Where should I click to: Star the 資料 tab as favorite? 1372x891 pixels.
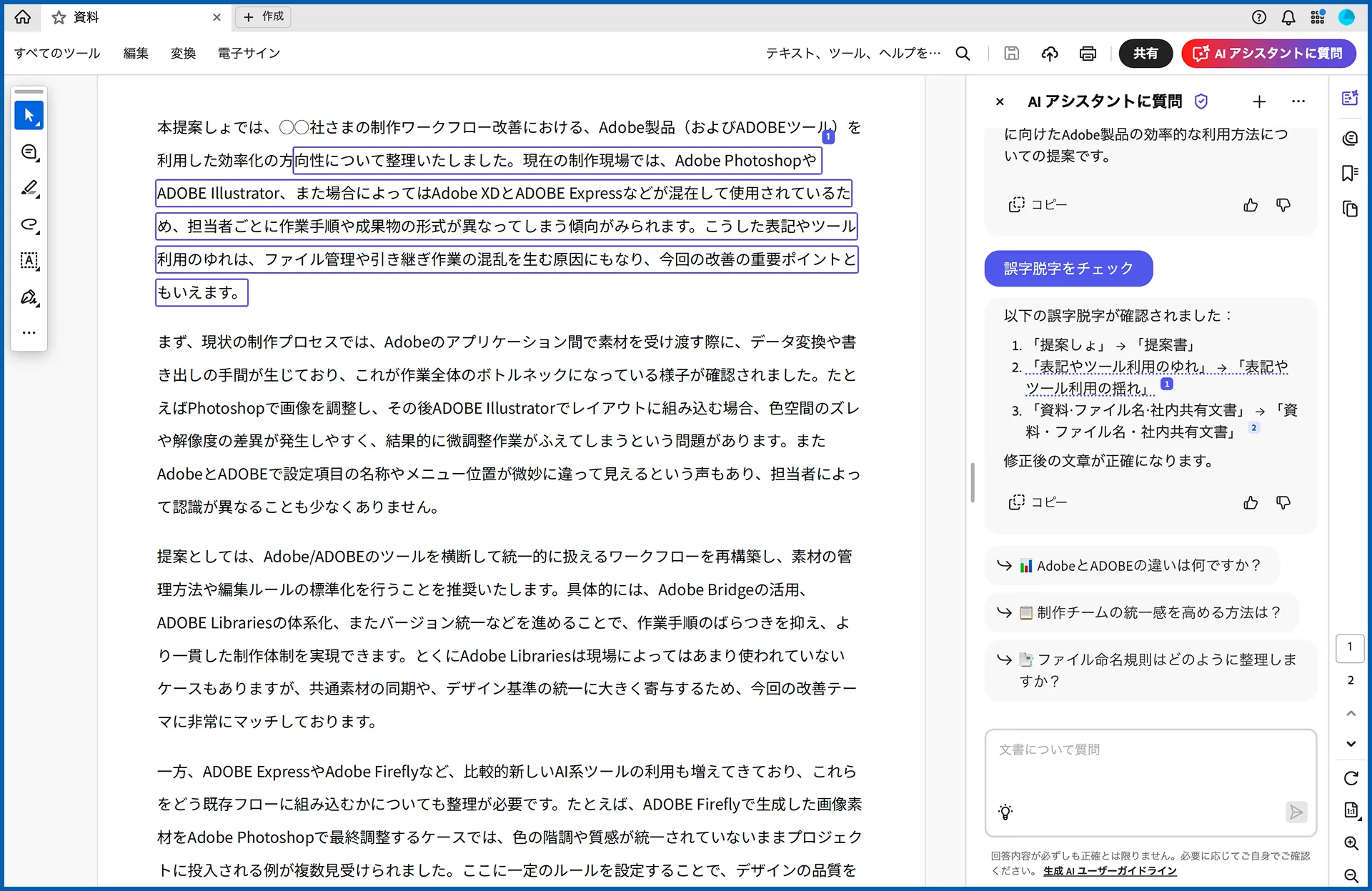point(59,17)
